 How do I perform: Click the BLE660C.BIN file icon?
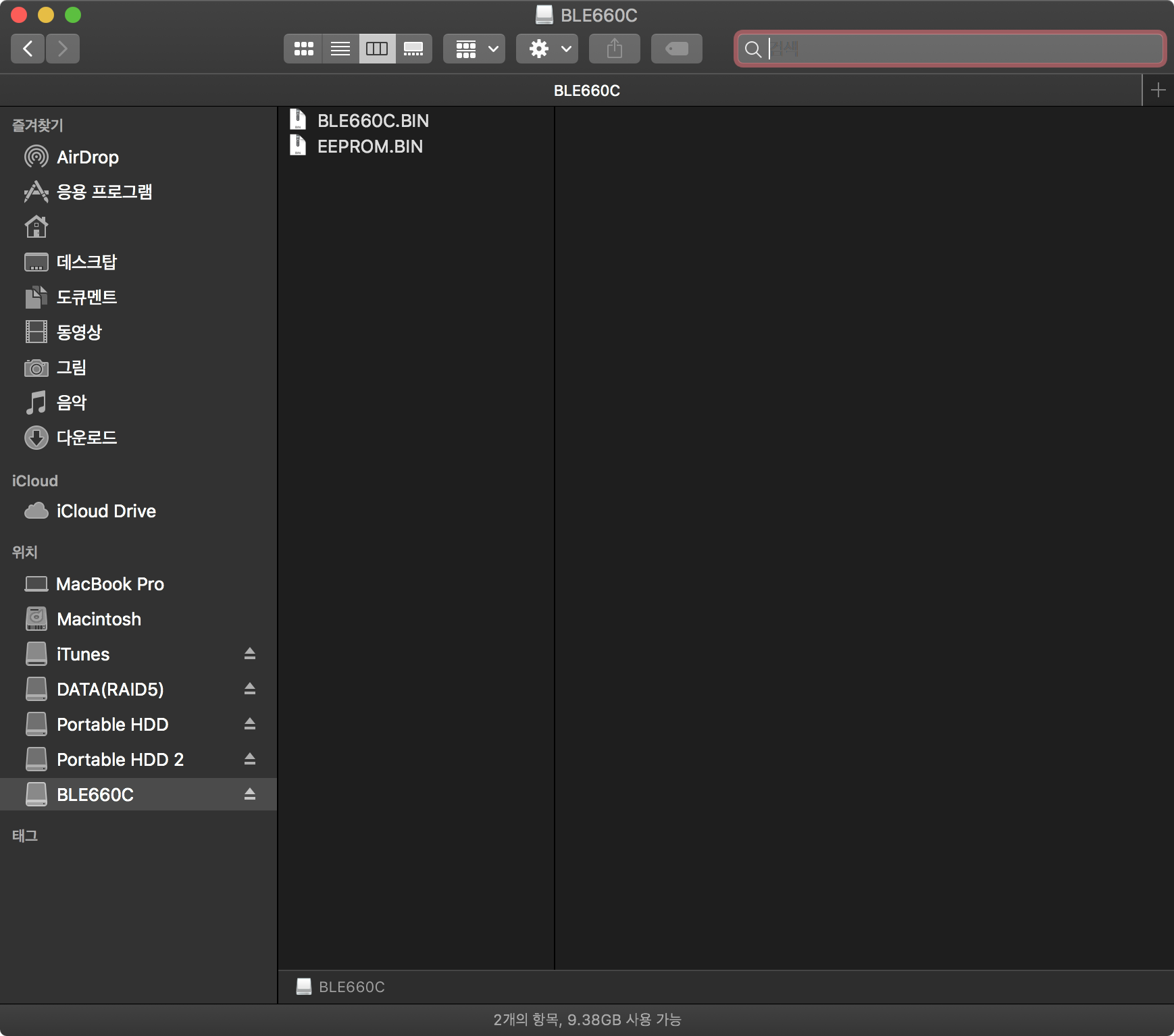click(x=298, y=120)
